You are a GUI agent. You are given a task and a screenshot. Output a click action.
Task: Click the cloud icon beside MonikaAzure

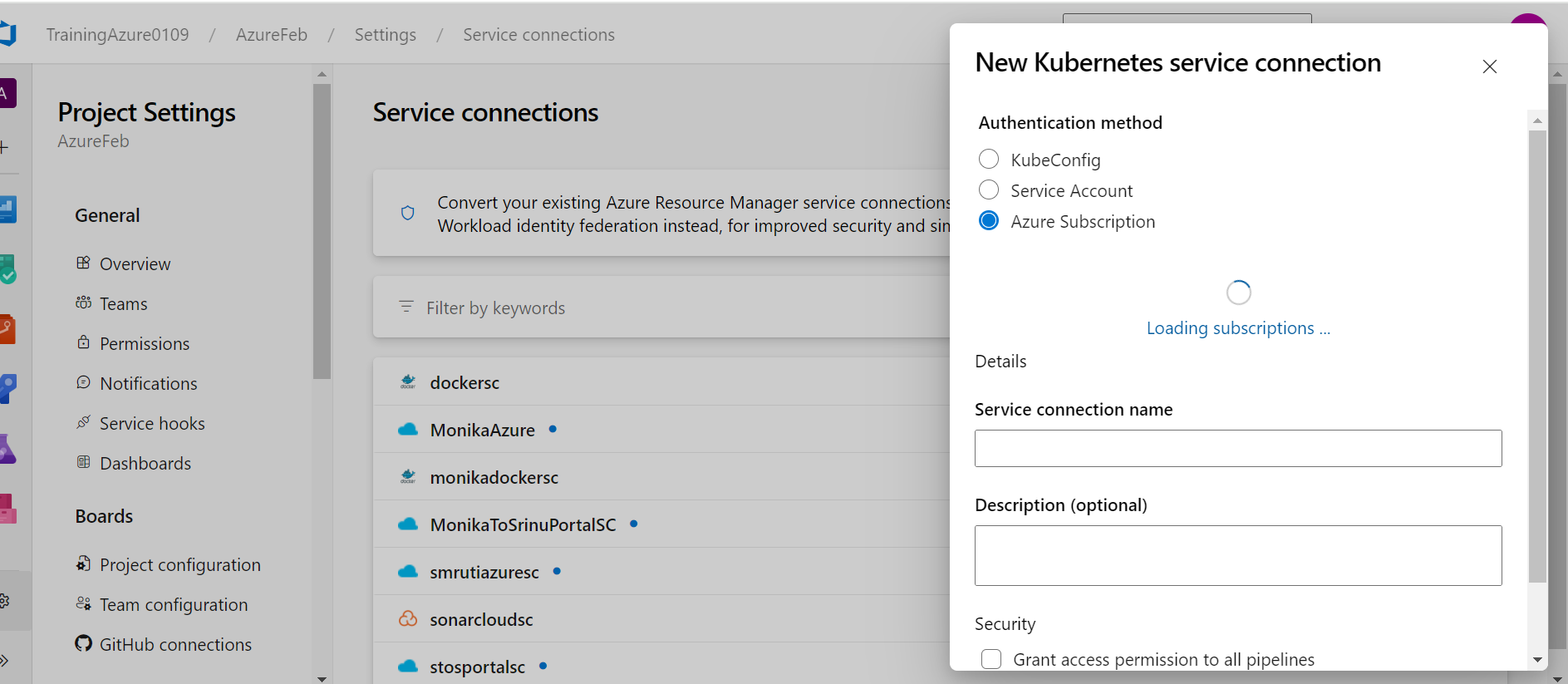pyautogui.click(x=408, y=430)
